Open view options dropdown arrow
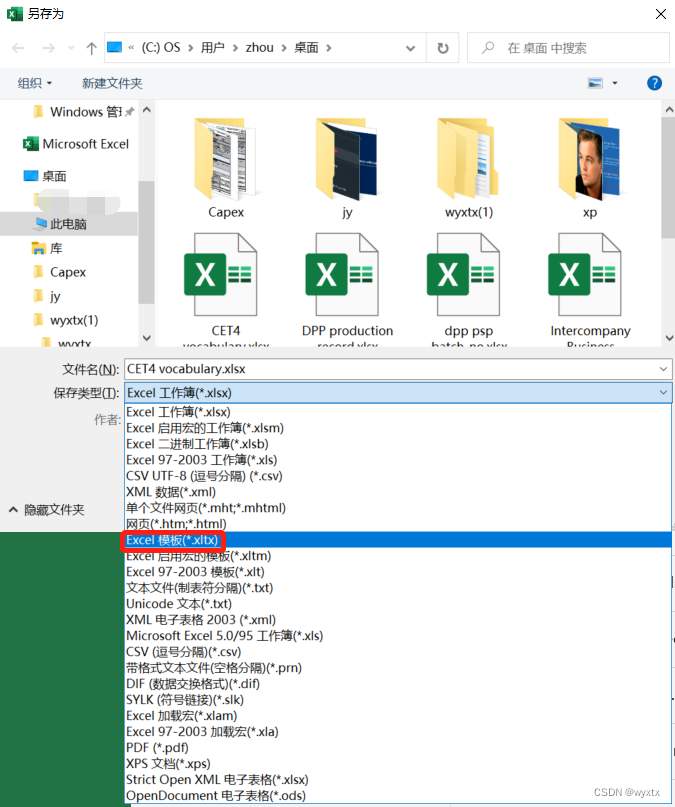675x807 pixels. pyautogui.click(x=615, y=83)
